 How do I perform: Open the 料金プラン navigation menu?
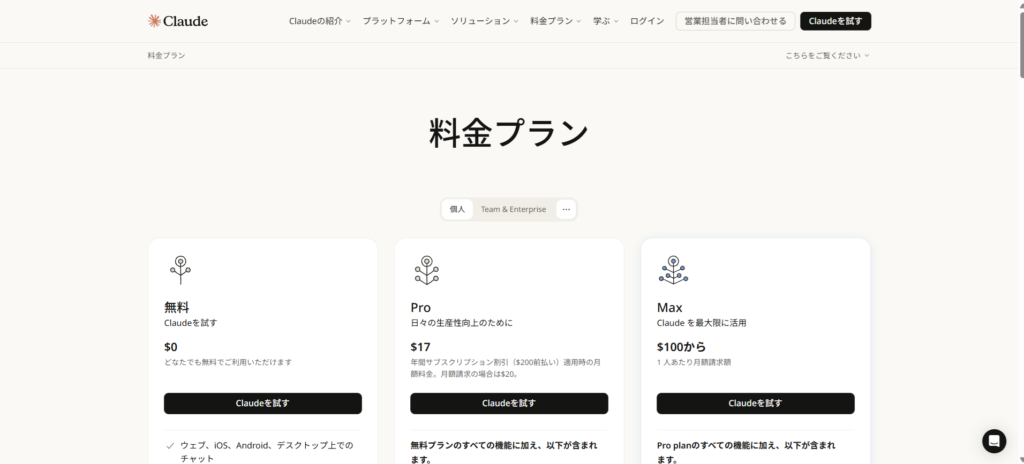555,21
